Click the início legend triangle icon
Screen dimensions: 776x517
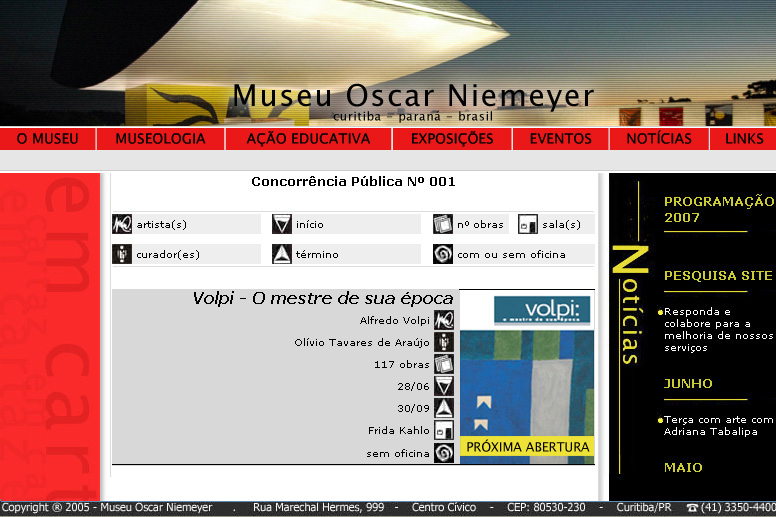282,224
